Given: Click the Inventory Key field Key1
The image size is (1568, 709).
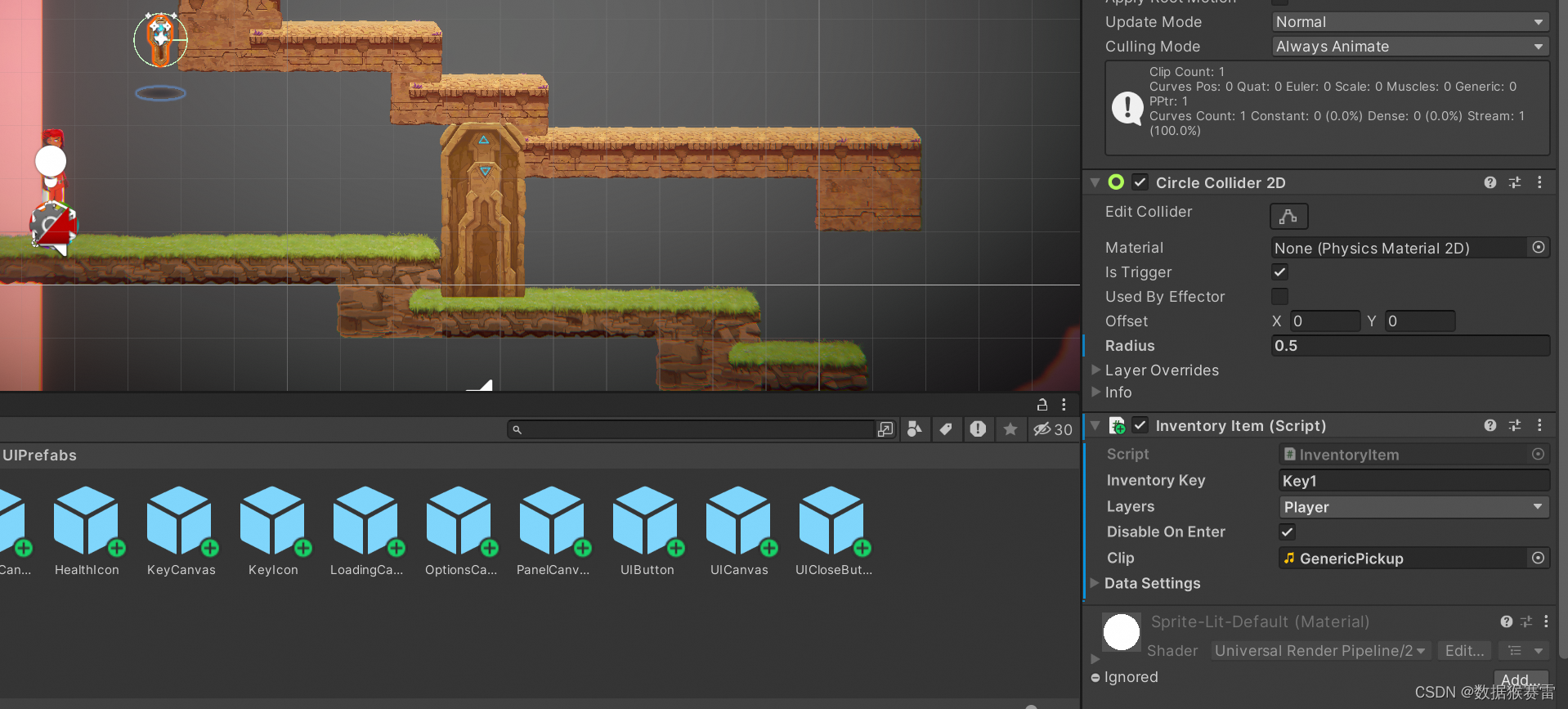Looking at the screenshot, I should click(1414, 480).
